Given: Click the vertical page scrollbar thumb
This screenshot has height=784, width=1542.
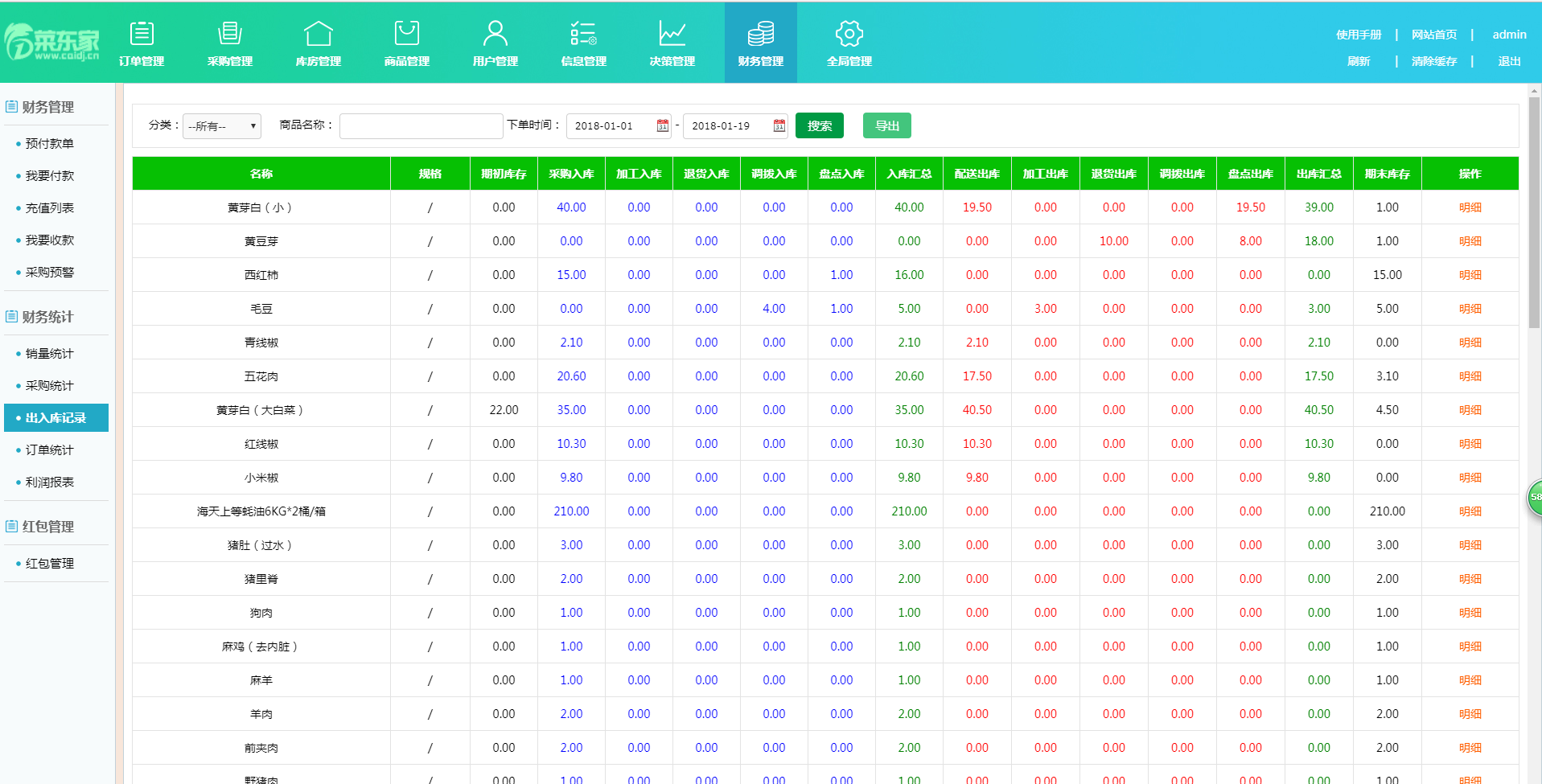Looking at the screenshot, I should 1534,213.
